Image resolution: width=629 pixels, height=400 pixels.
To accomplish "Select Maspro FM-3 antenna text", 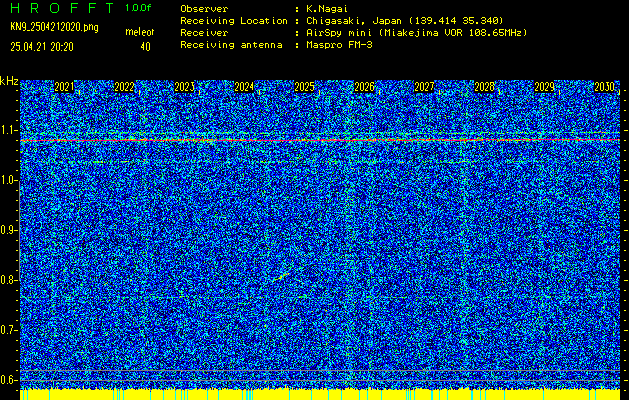I will click(339, 45).
